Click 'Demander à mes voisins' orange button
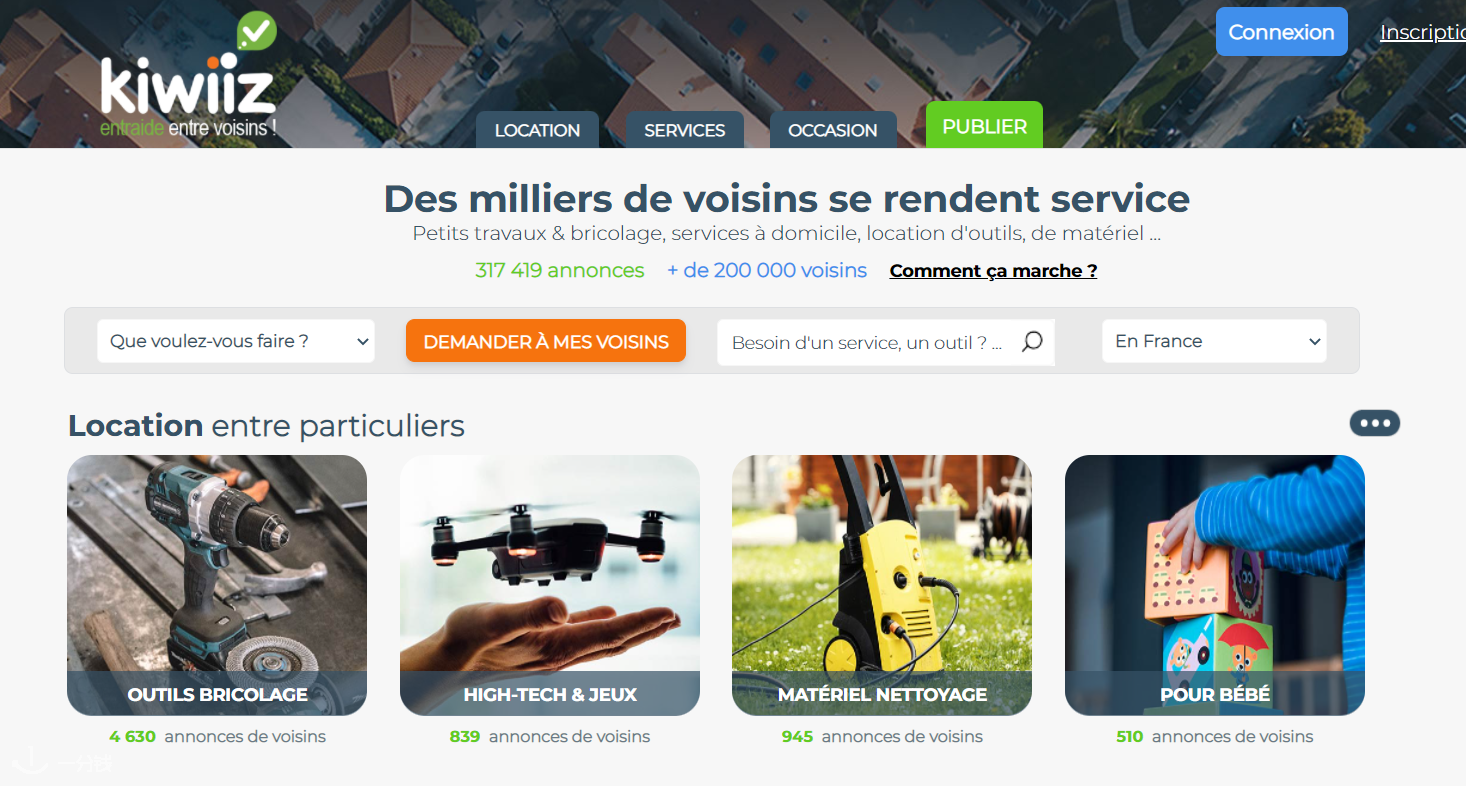 (x=546, y=341)
